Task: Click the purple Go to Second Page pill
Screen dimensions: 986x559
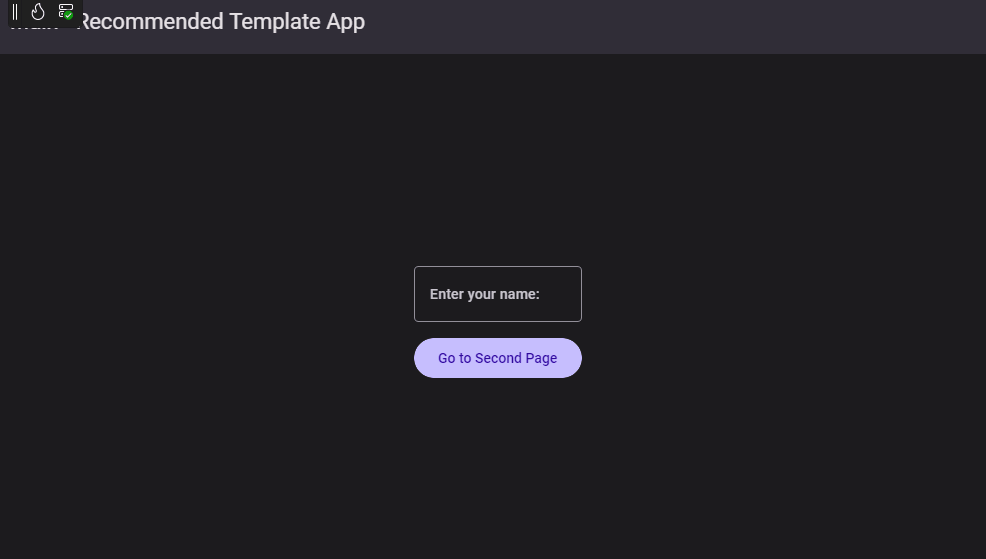Action: tap(497, 358)
